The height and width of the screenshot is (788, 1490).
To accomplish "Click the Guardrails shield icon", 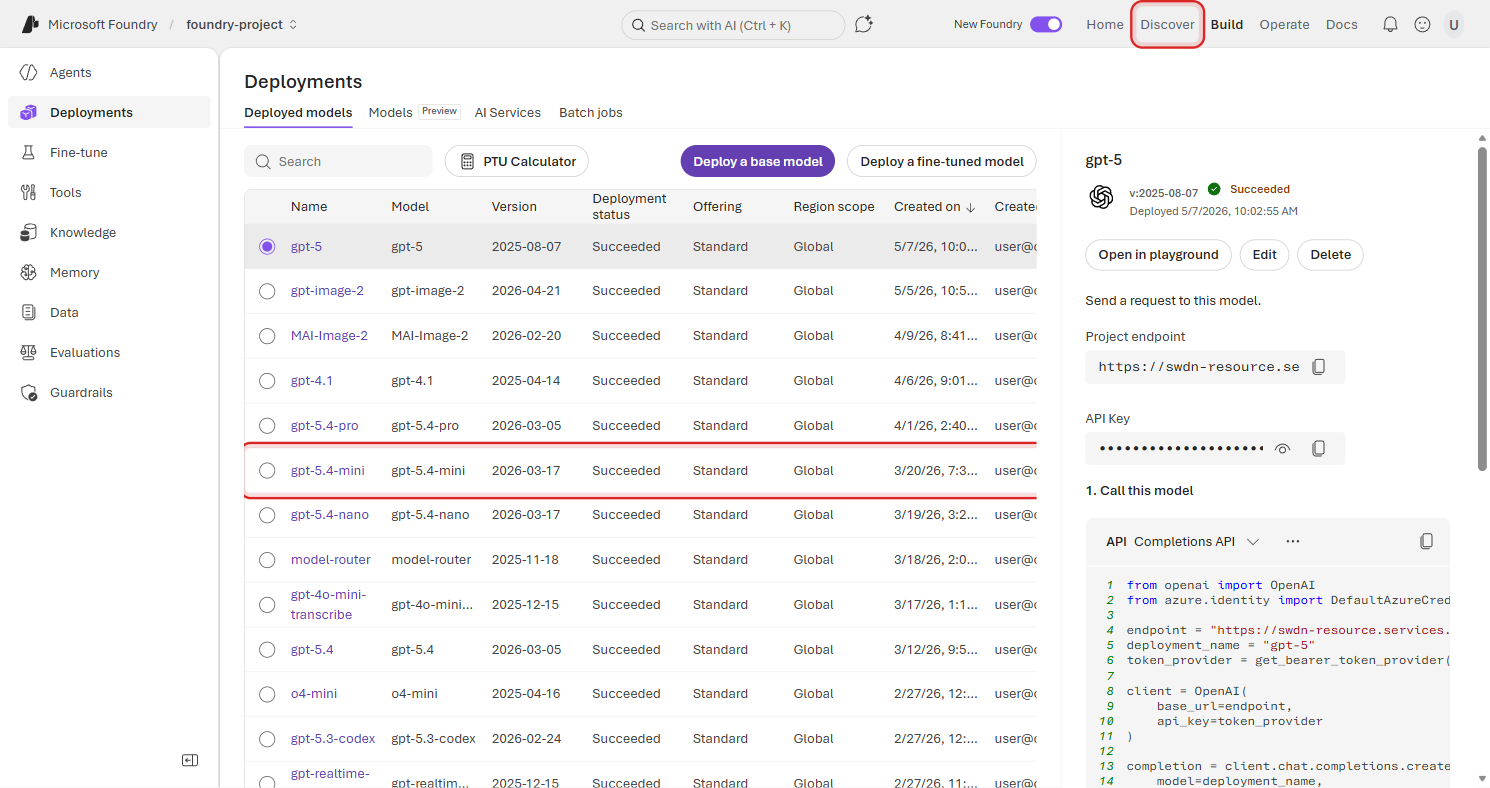I will click(x=29, y=392).
